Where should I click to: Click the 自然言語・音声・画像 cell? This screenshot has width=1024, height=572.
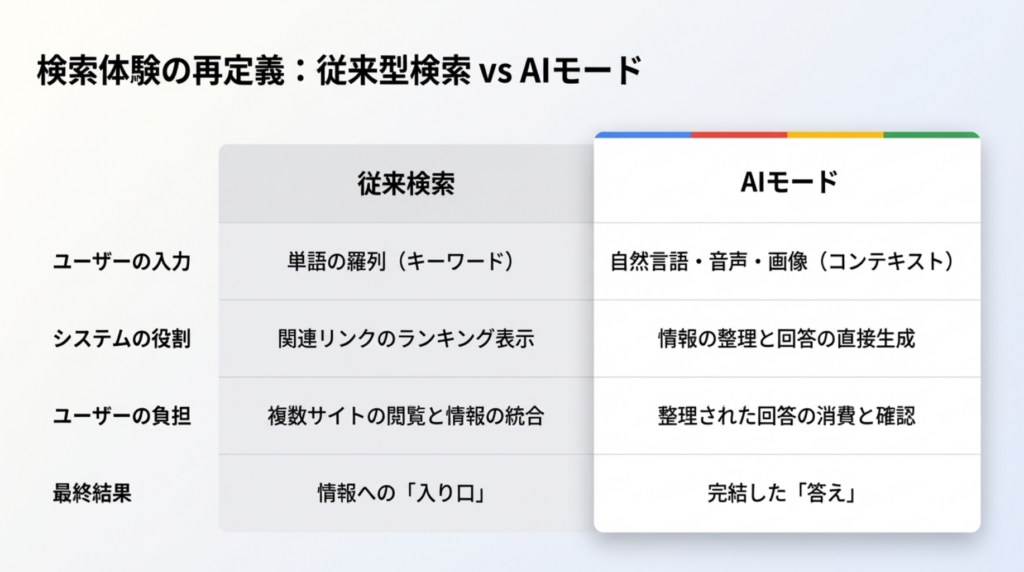[786, 262]
